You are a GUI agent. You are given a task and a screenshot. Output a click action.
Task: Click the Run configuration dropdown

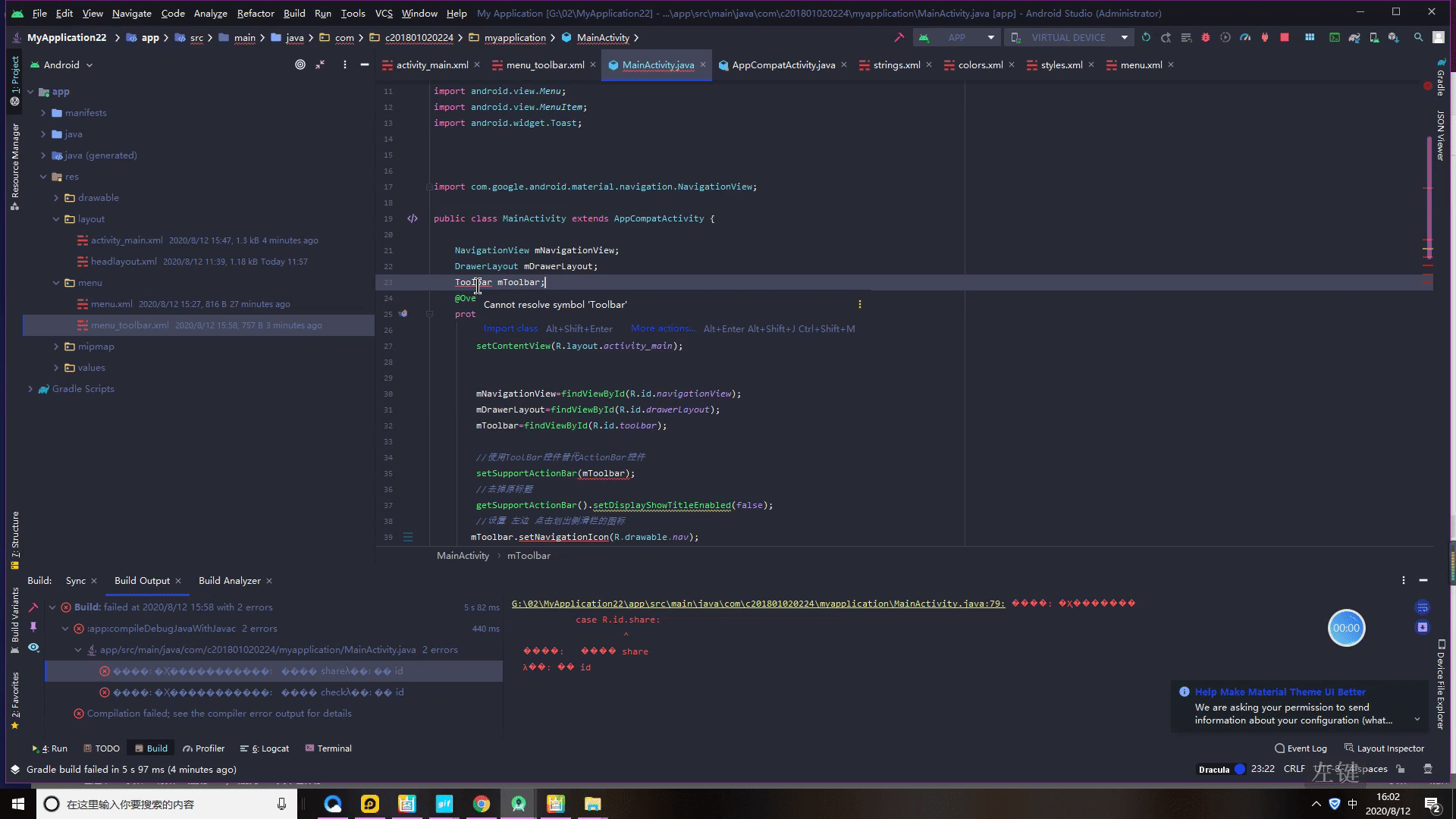pyautogui.click(x=955, y=37)
